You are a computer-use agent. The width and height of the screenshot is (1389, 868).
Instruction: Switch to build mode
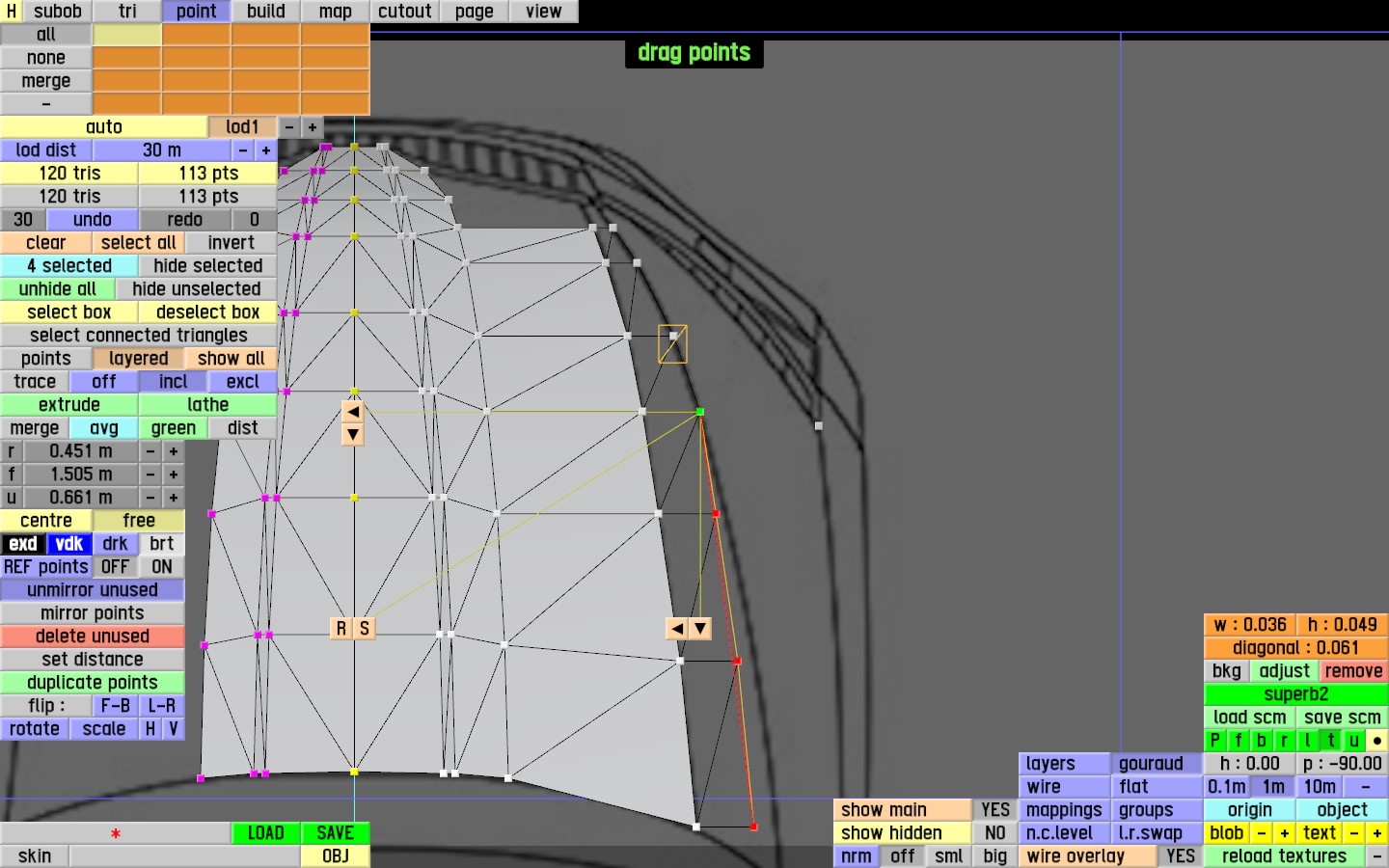click(x=266, y=12)
